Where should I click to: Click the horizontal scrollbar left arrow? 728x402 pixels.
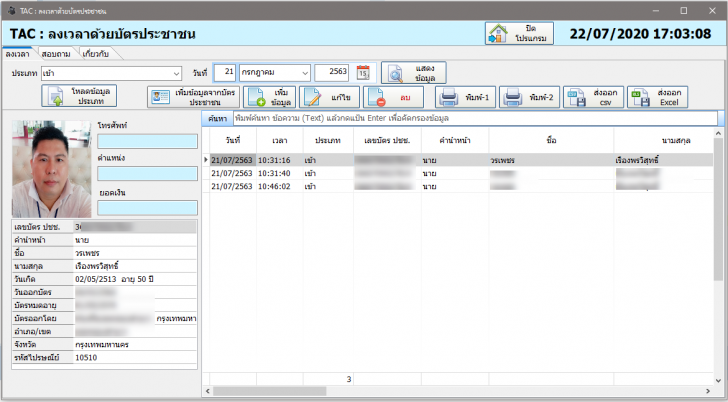[208, 391]
